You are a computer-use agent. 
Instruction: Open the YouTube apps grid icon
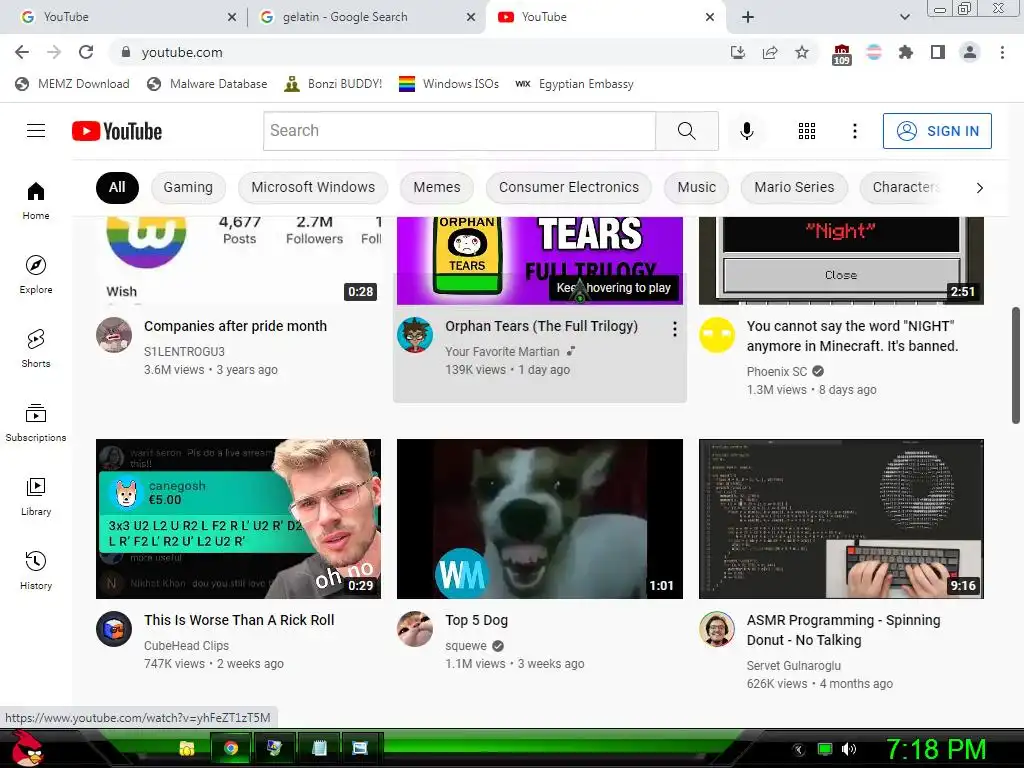[x=807, y=131]
